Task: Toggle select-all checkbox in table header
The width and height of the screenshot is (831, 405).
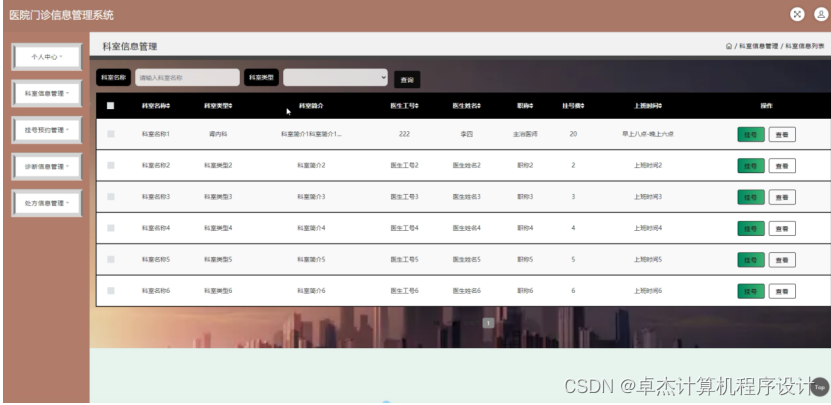Action: coord(110,105)
